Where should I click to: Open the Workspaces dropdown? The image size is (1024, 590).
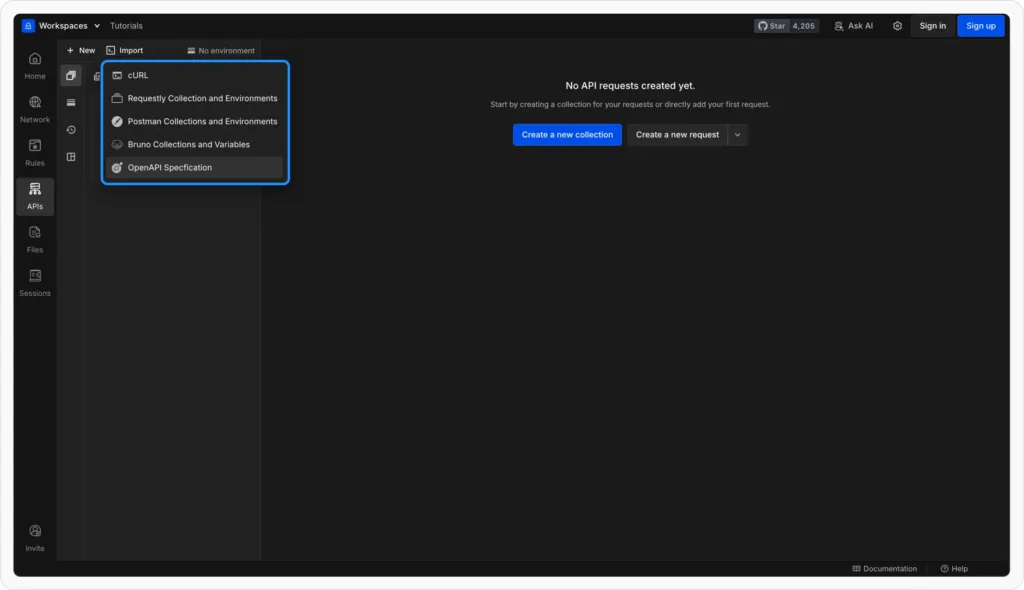[x=63, y=25]
